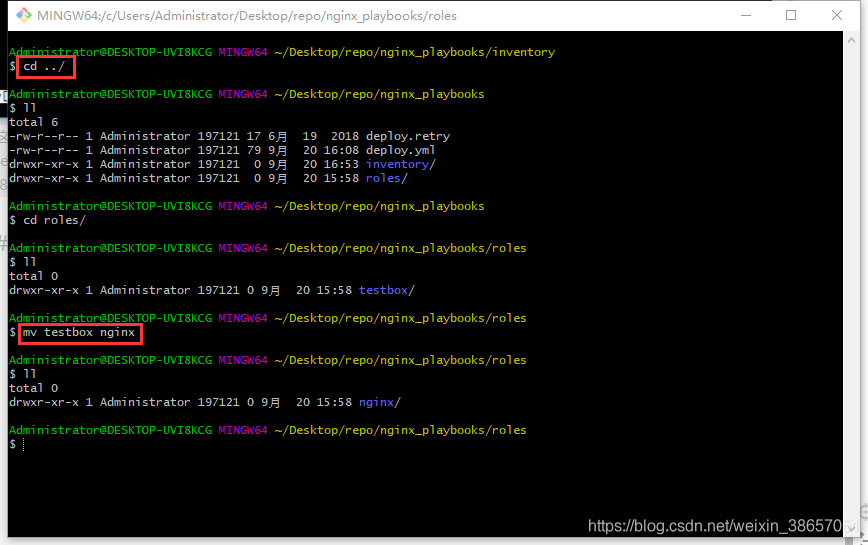Click the testbox/ directory entry
Screen dimensions: 868x545
click(386, 290)
